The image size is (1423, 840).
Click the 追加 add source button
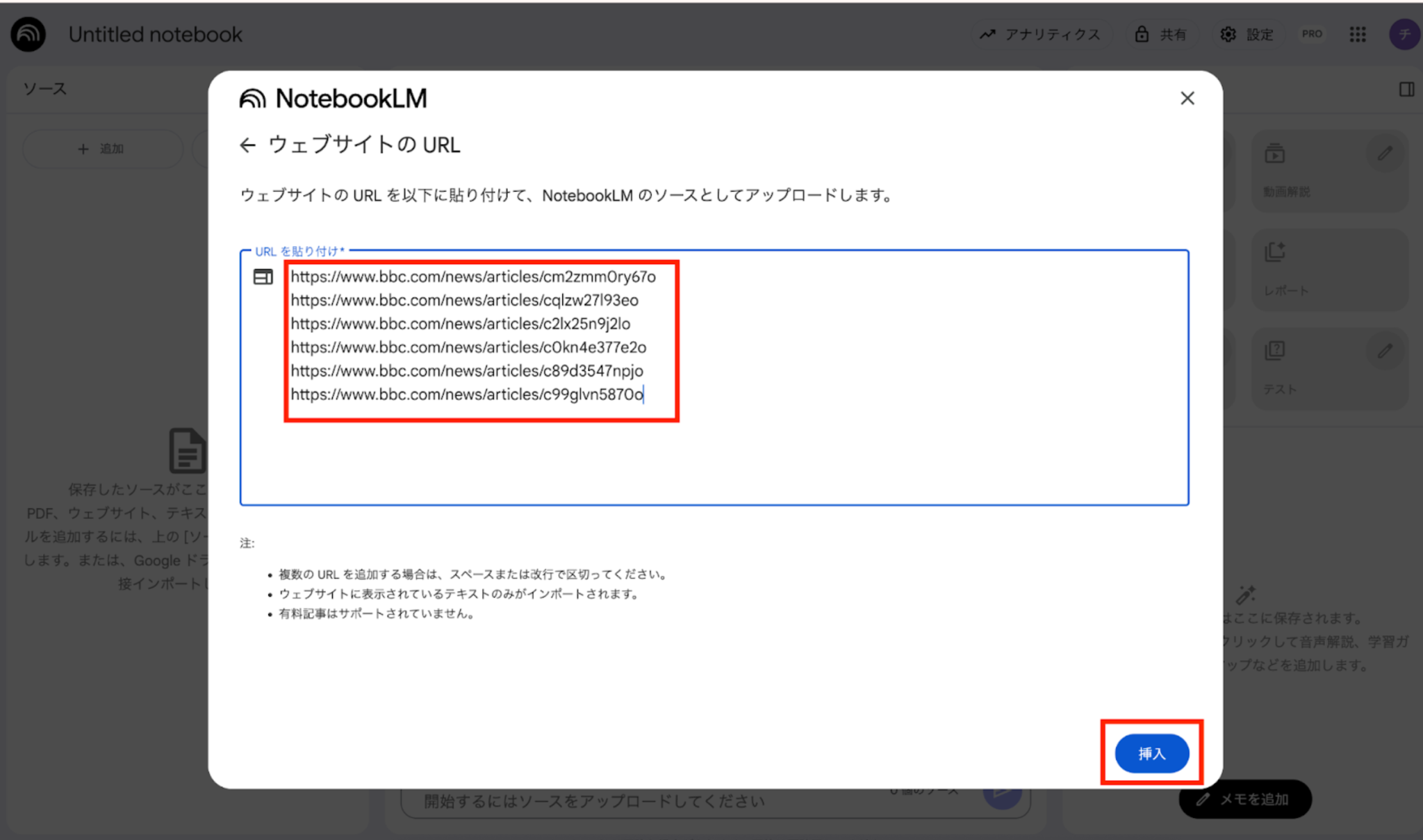click(x=101, y=149)
